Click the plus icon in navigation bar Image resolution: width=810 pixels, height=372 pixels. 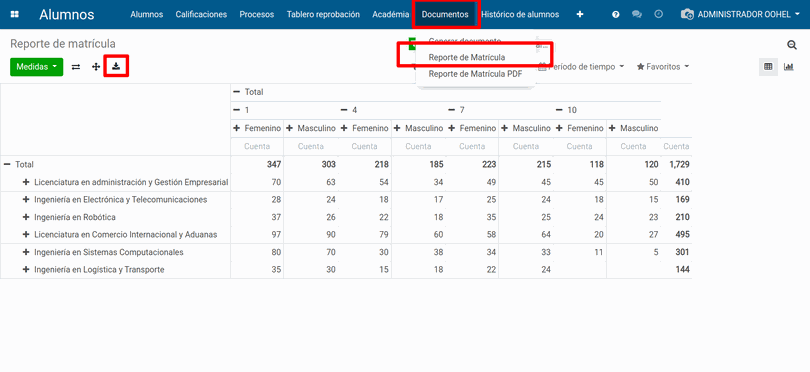[x=580, y=14]
